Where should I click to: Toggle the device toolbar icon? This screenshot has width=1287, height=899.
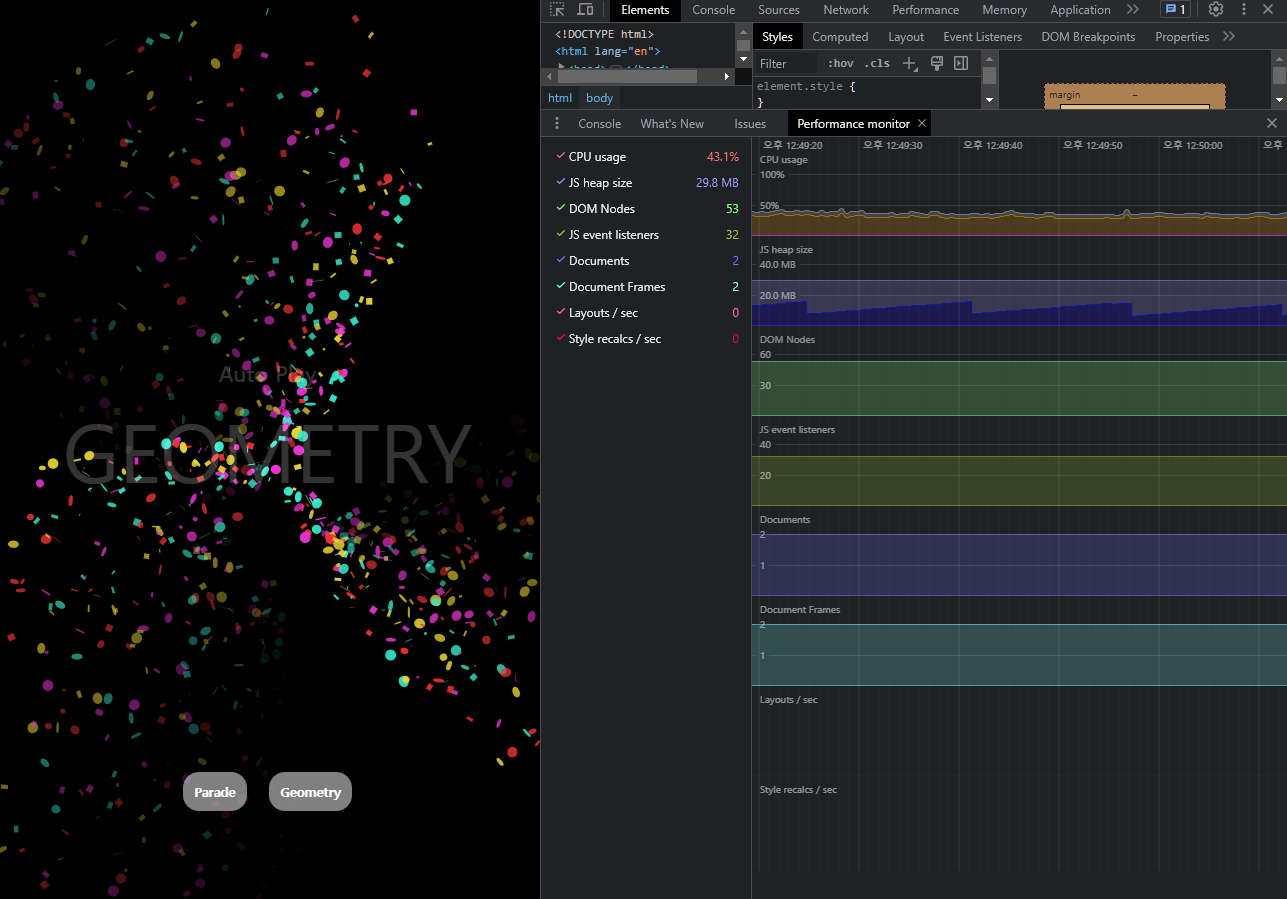[x=586, y=10]
